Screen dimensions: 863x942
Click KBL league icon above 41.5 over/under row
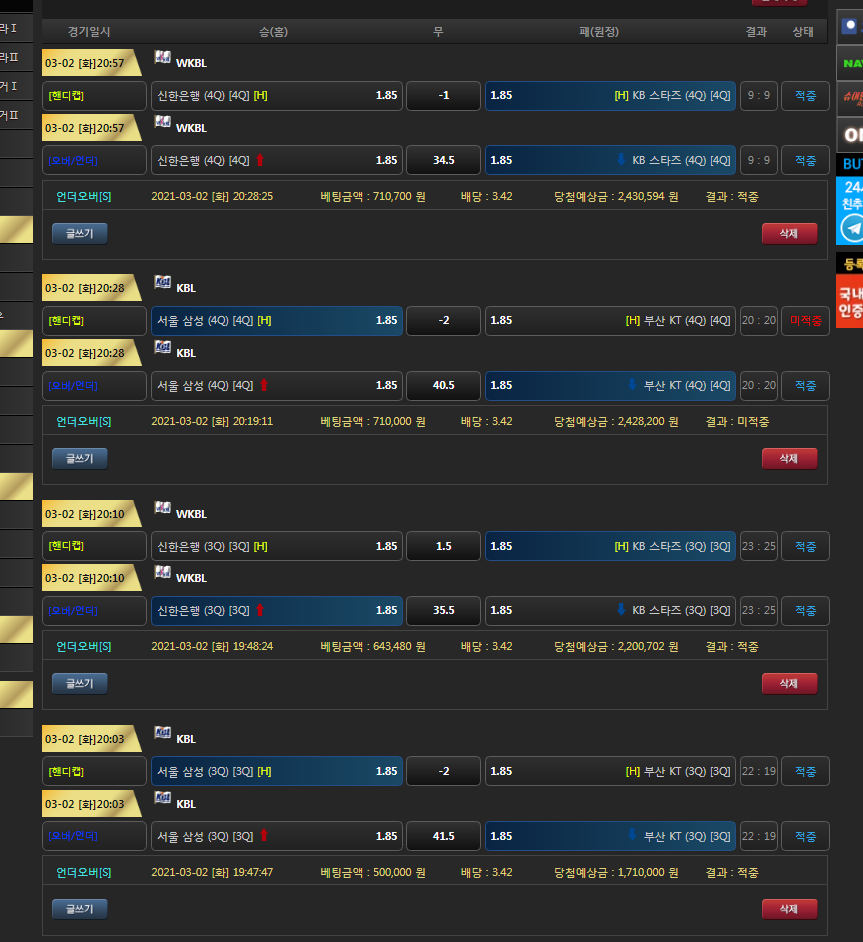click(162, 798)
